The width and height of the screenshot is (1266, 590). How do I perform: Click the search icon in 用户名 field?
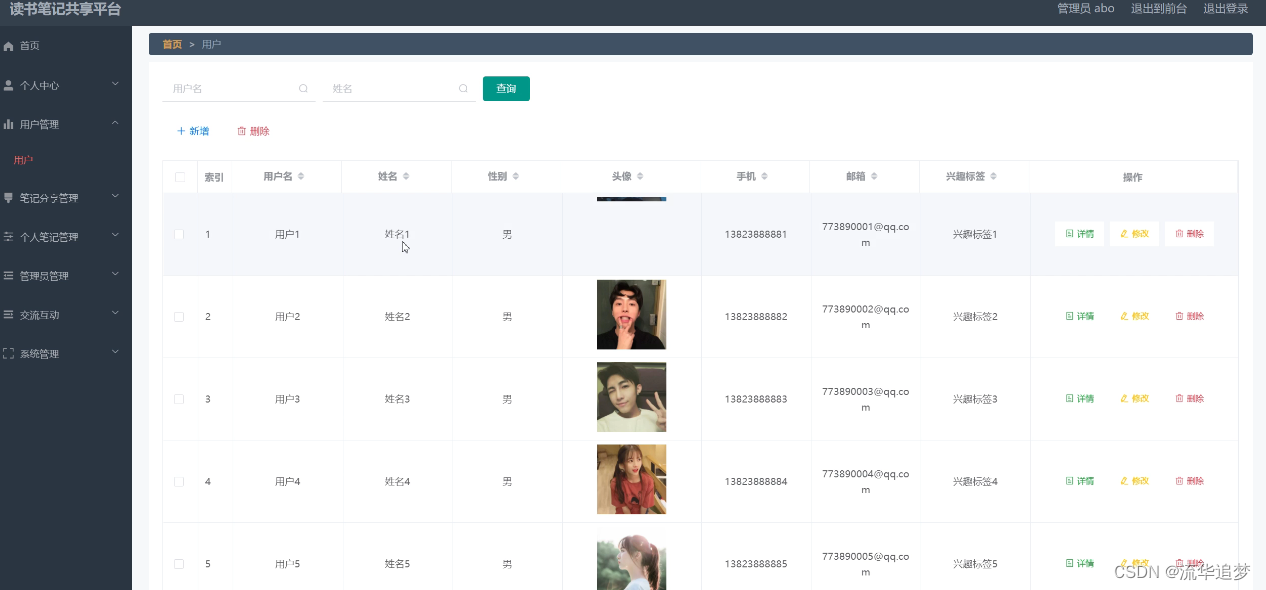(303, 88)
